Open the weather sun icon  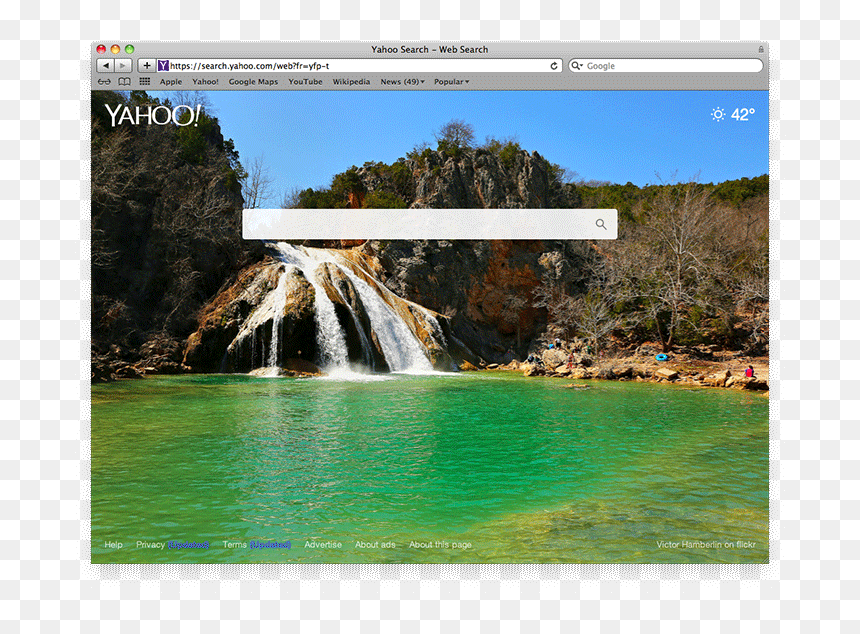click(x=718, y=114)
